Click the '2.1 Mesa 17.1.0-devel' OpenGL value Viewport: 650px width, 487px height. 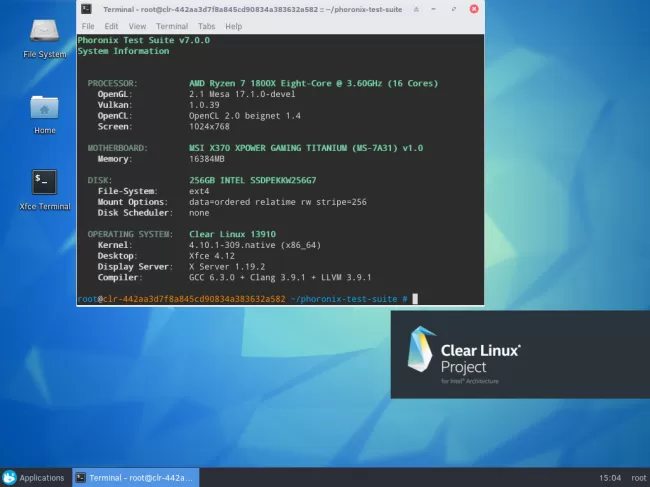[242, 94]
